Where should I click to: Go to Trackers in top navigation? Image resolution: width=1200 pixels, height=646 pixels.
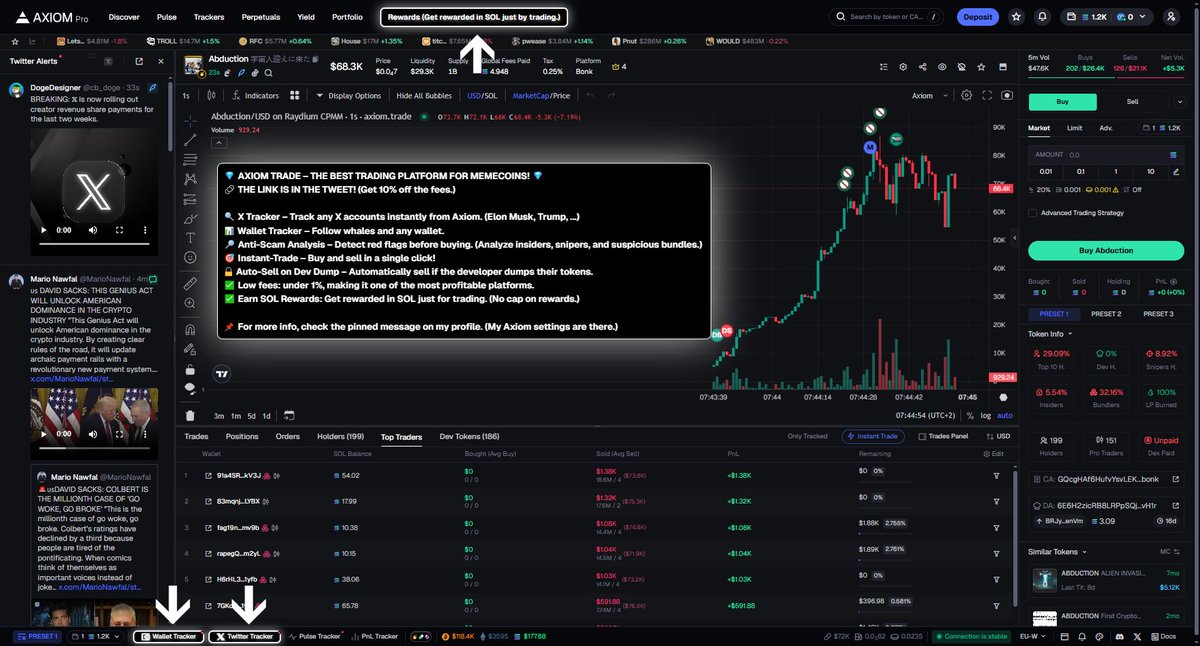coord(209,17)
